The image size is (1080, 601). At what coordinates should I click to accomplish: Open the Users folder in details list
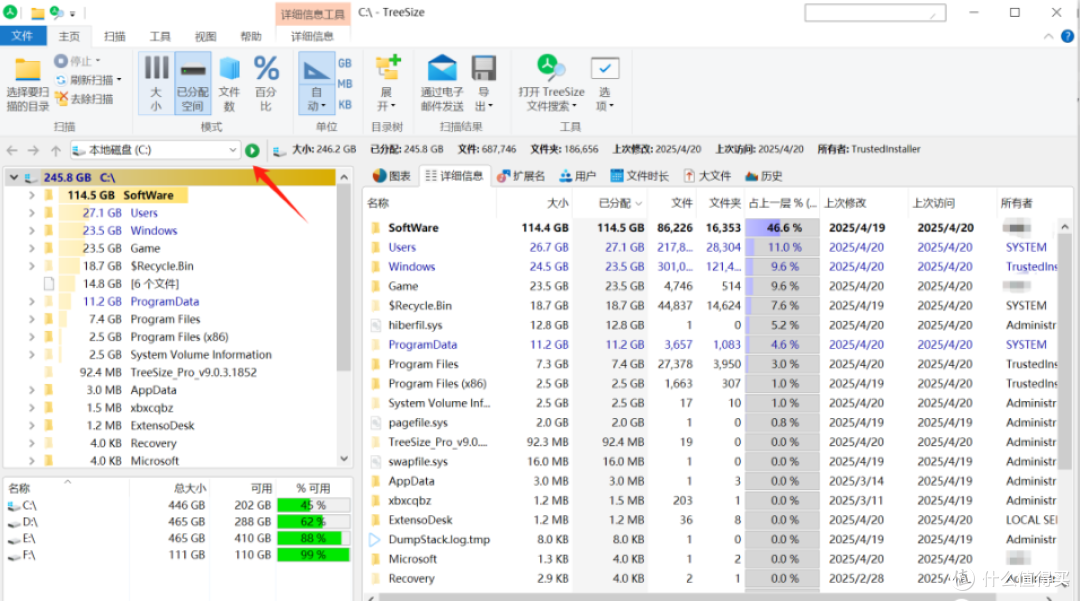pyautogui.click(x=402, y=247)
